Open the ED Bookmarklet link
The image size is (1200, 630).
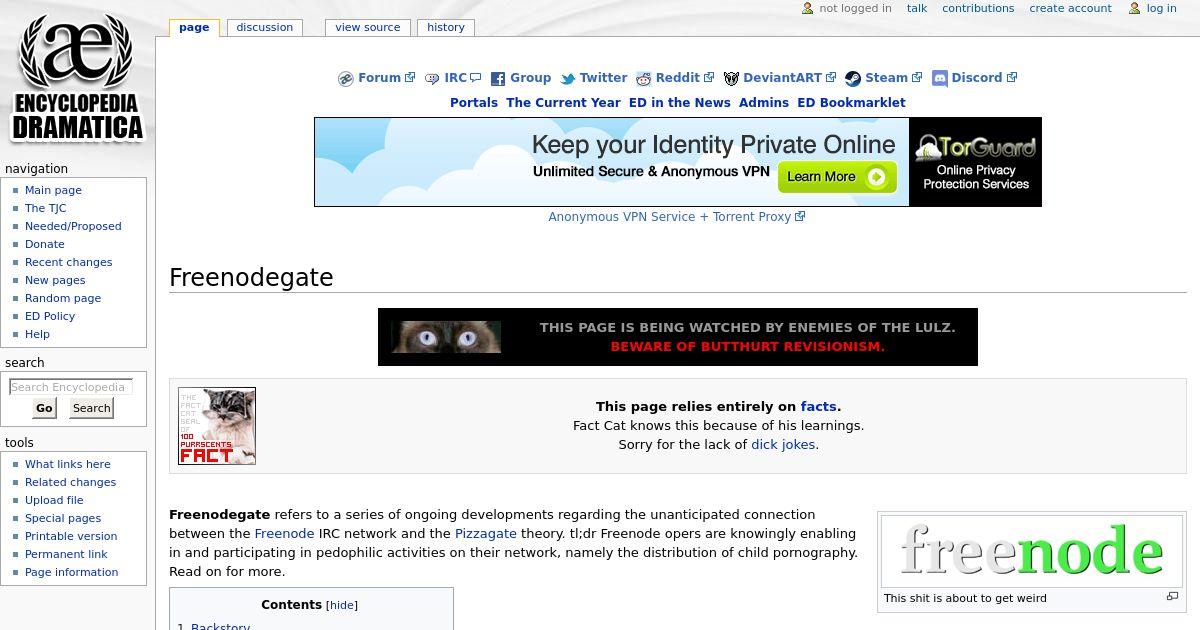(851, 103)
